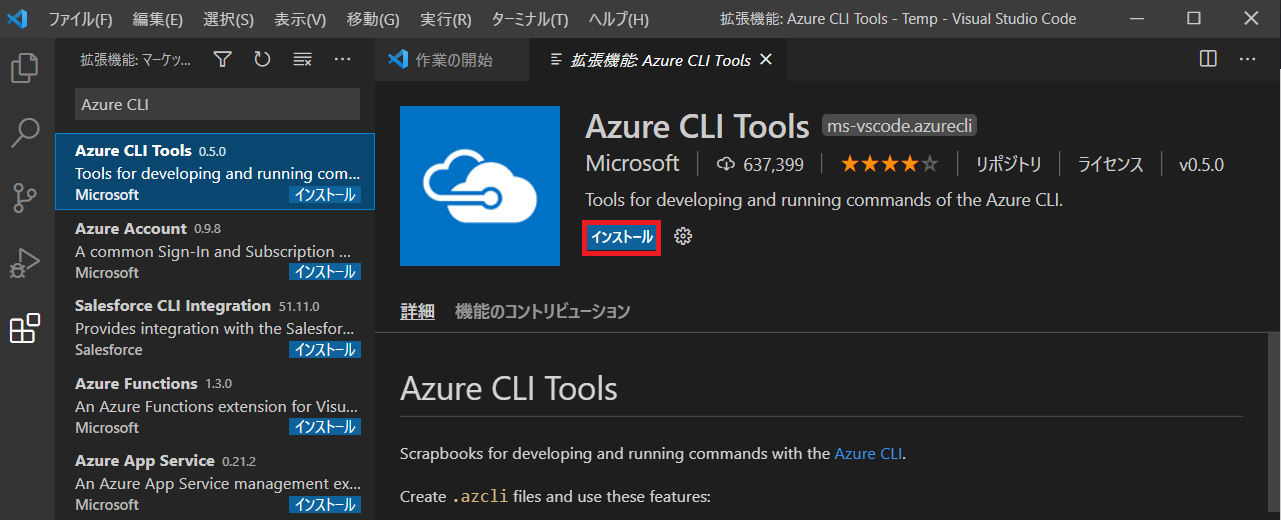This screenshot has width=1281, height=520.
Task: Open the Run and Debug view
Action: click(x=24, y=263)
